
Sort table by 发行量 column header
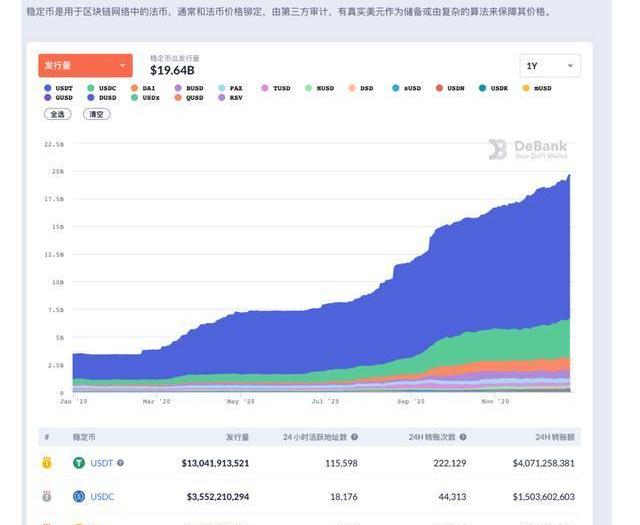[x=237, y=437]
